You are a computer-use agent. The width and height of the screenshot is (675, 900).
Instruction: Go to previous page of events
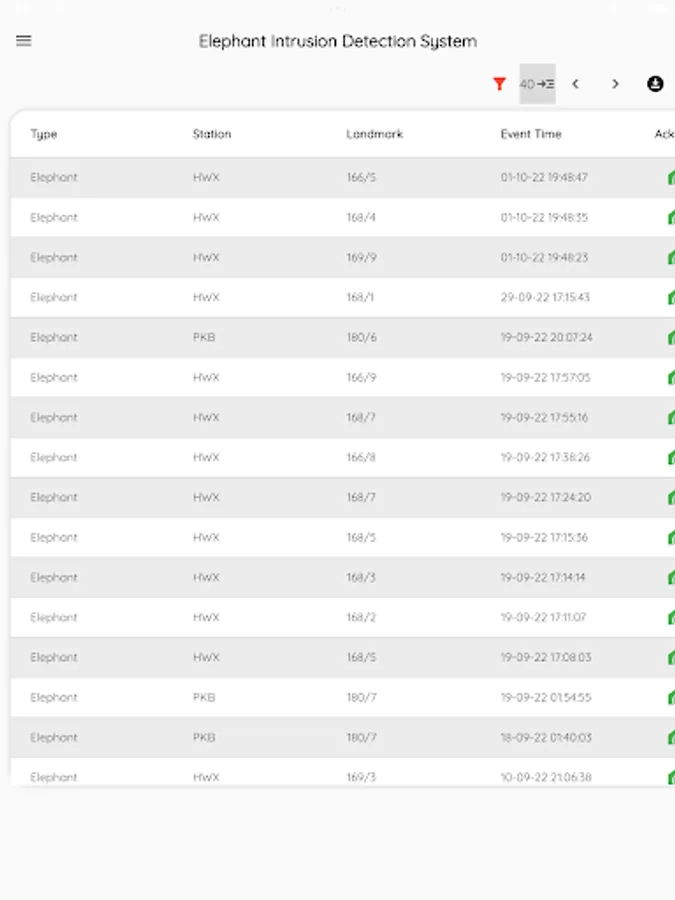575,84
